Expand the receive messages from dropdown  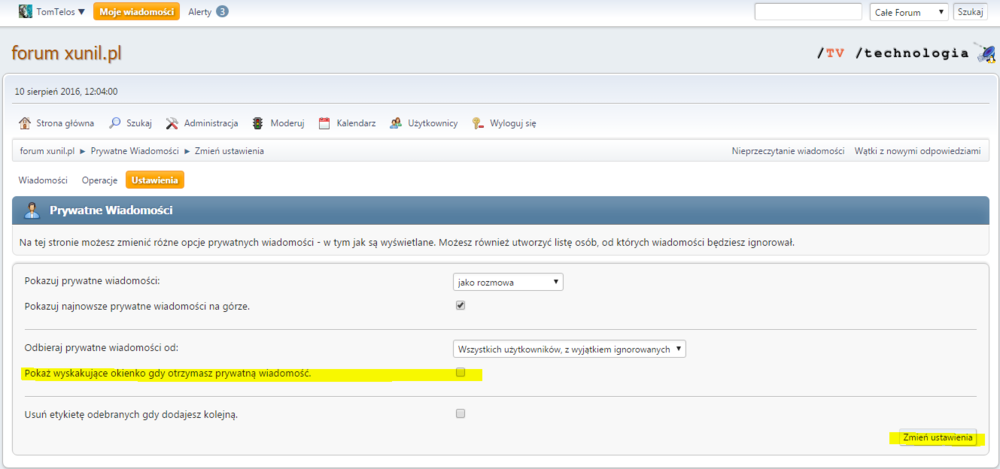click(568, 348)
